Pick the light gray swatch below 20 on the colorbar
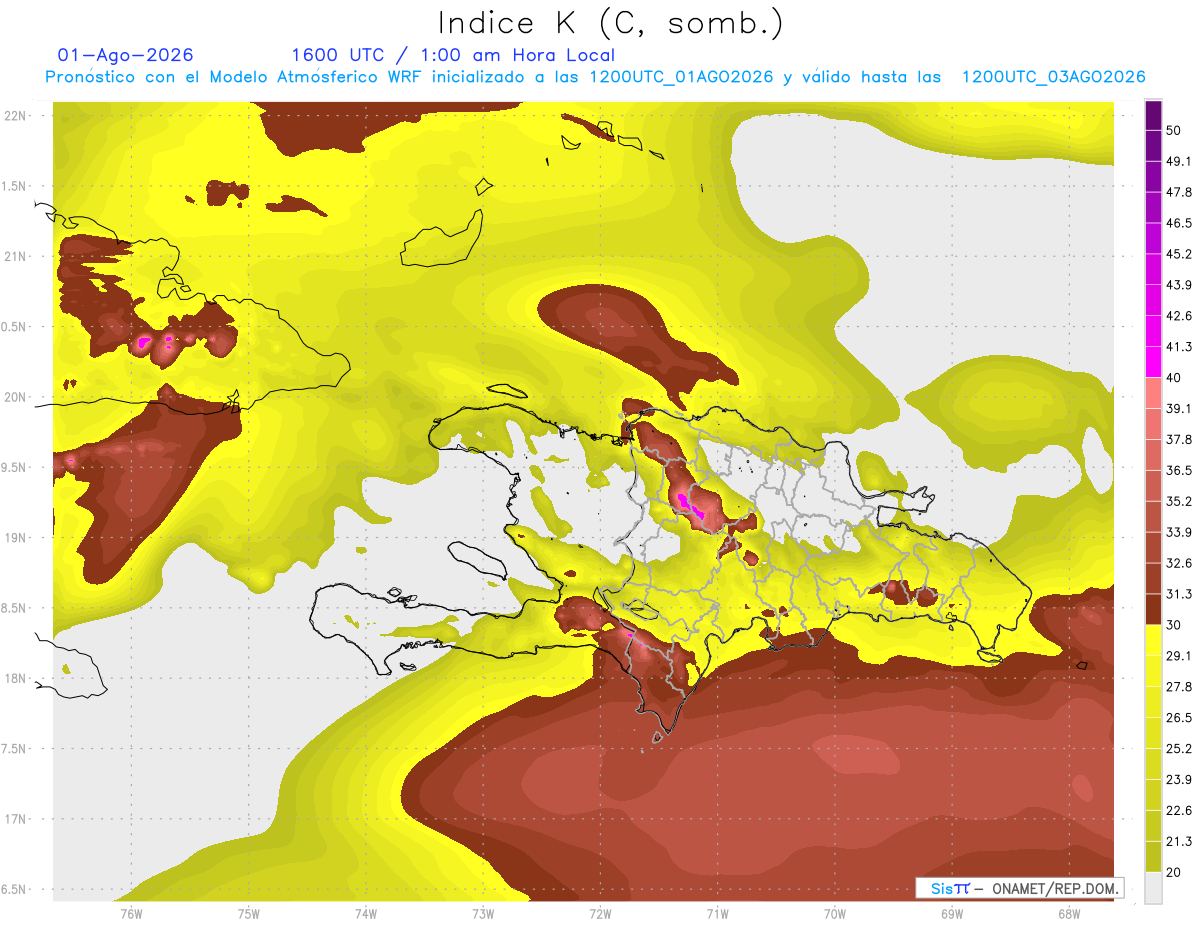The width and height of the screenshot is (1200, 927). 1154,888
